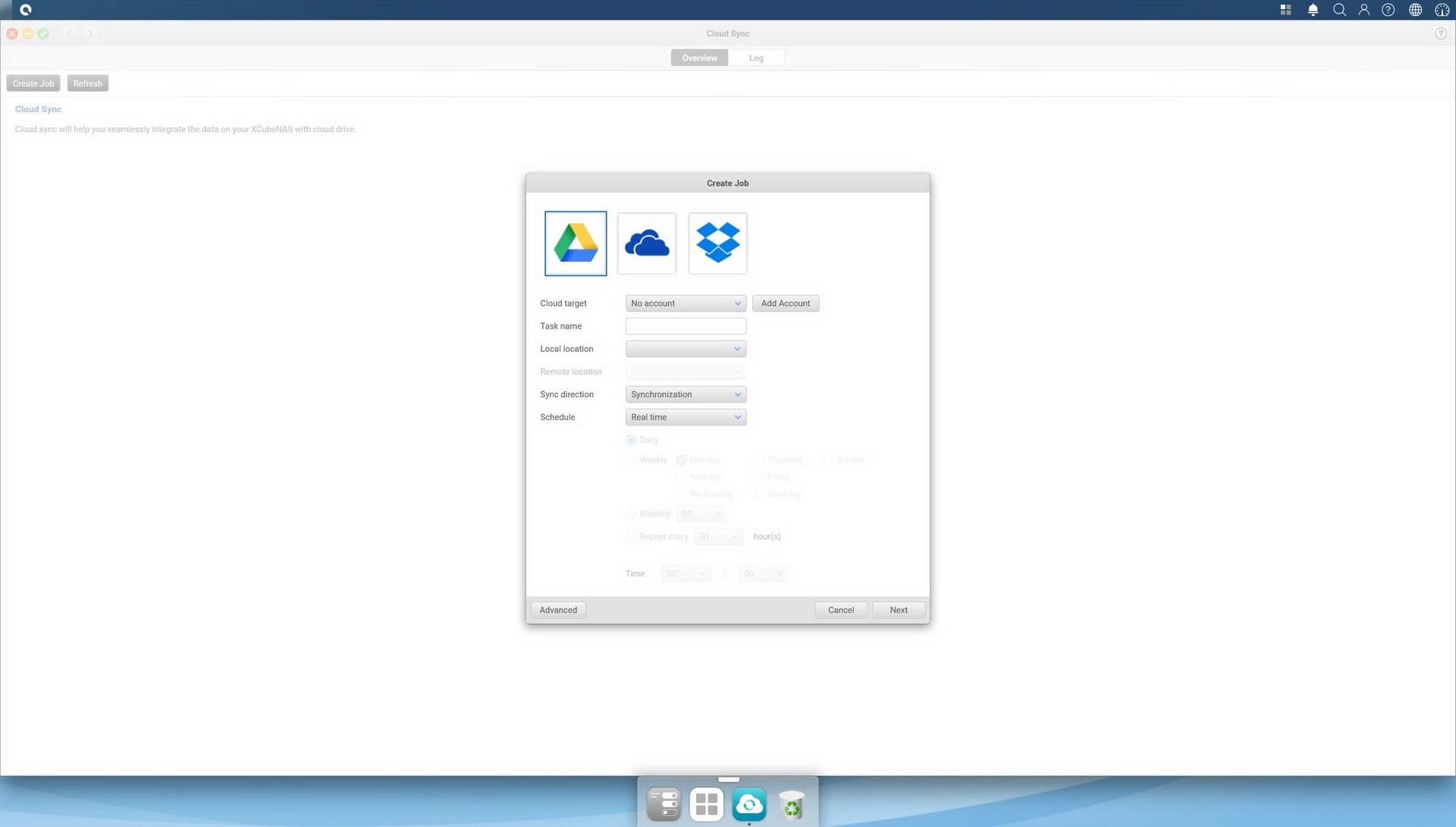The width and height of the screenshot is (1456, 827).
Task: Open language globe icon in top bar
Action: click(1415, 10)
